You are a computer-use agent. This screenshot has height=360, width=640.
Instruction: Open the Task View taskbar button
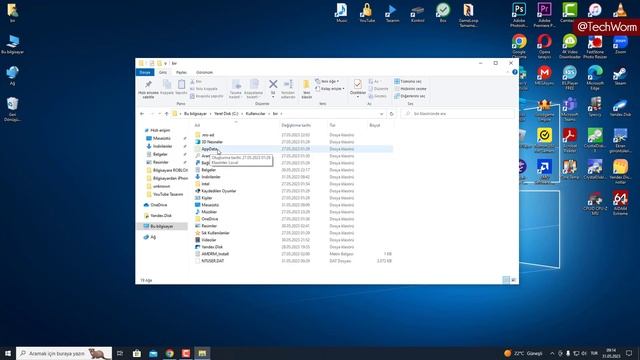120,353
